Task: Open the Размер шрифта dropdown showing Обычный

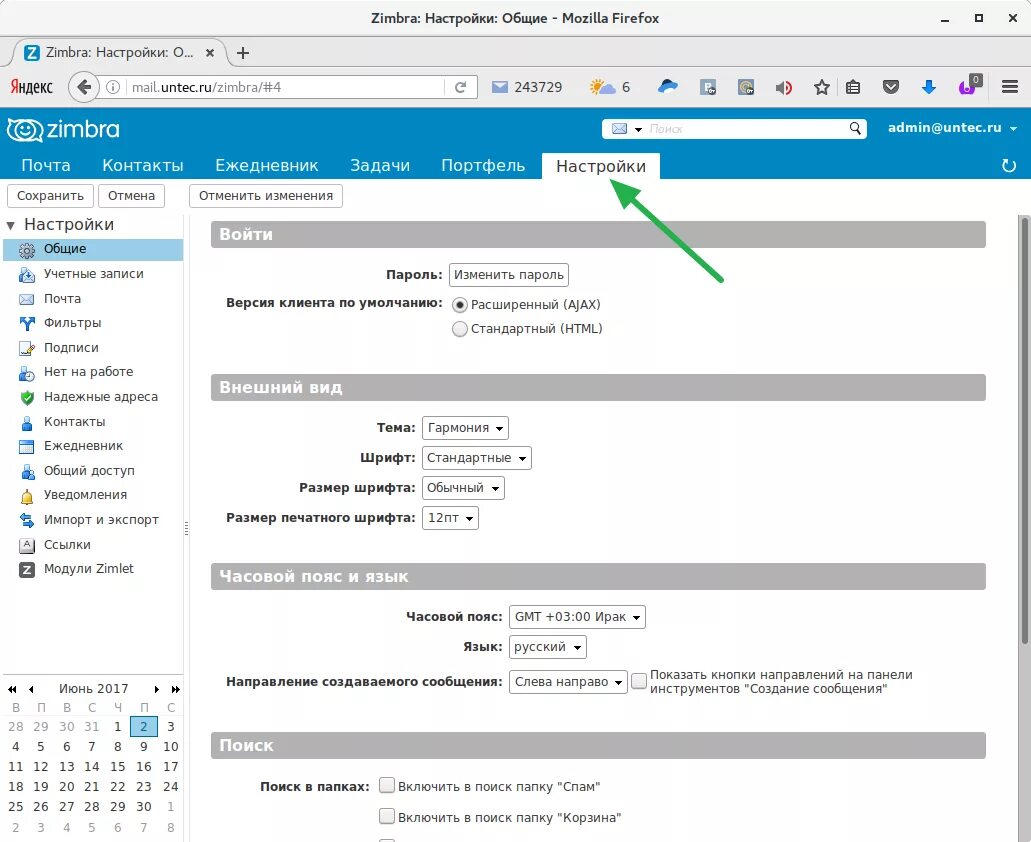Action: 463,488
